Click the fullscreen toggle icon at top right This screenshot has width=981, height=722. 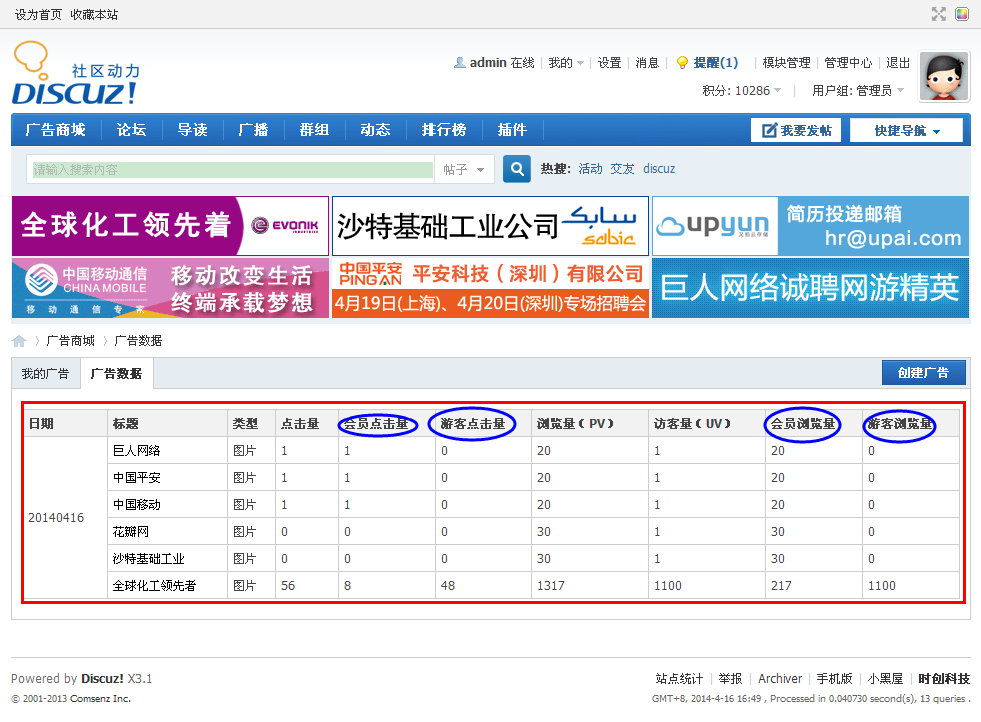pos(938,14)
